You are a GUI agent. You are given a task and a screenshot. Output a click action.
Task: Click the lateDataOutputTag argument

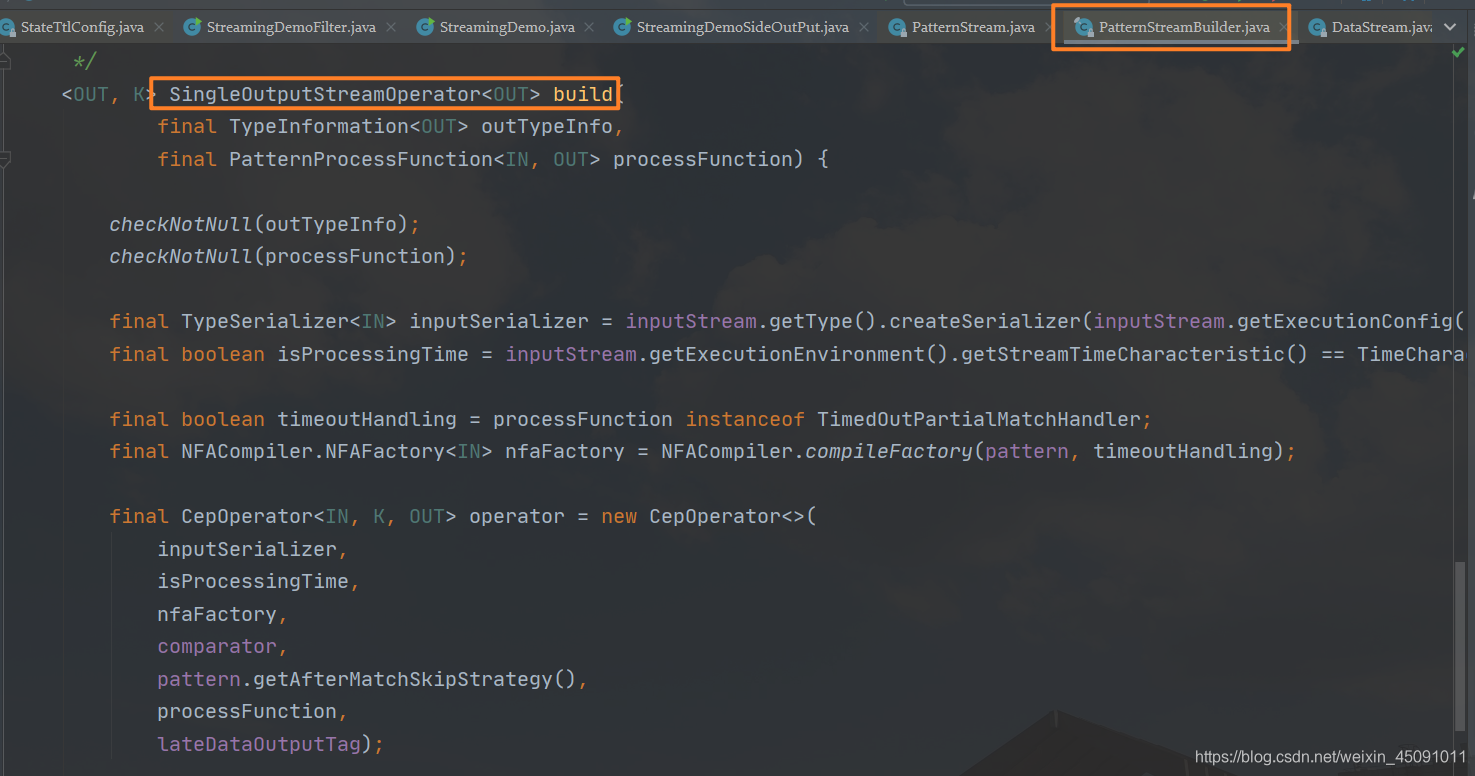[259, 744]
